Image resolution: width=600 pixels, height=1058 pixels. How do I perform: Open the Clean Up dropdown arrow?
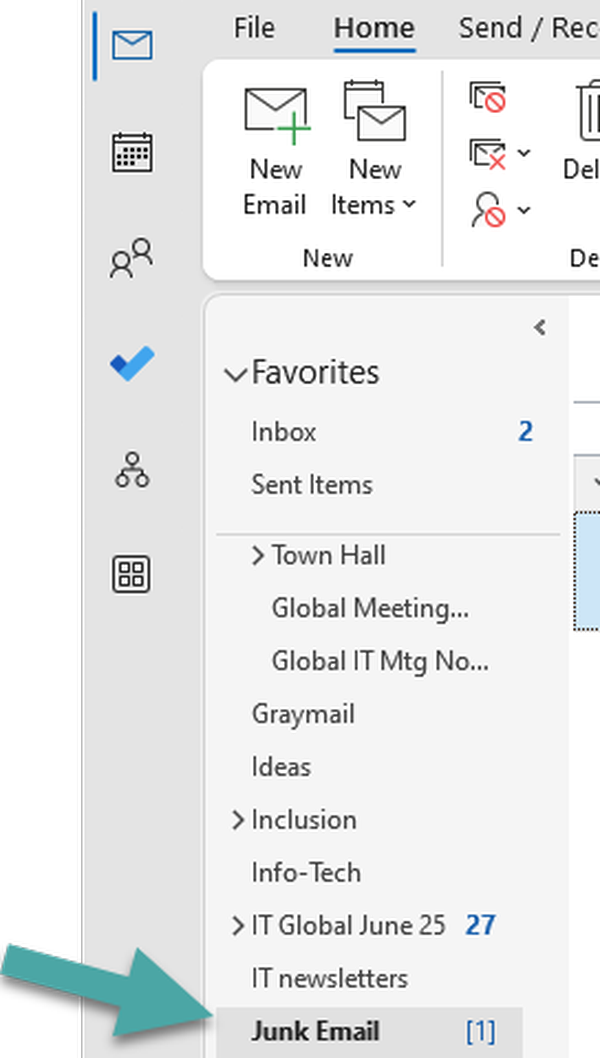(x=524, y=154)
